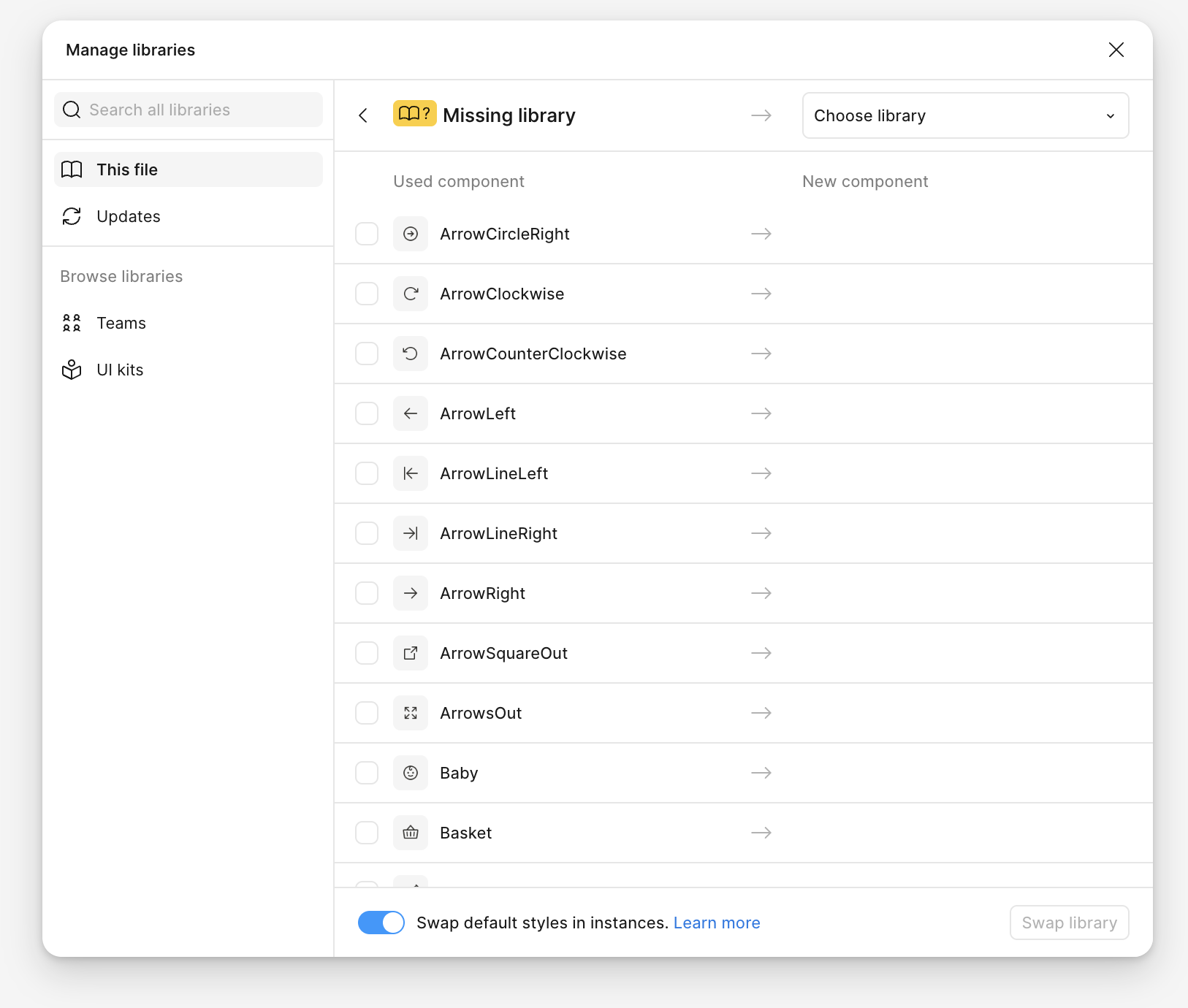Click the ArrowLineLeft component icon

coord(411,473)
